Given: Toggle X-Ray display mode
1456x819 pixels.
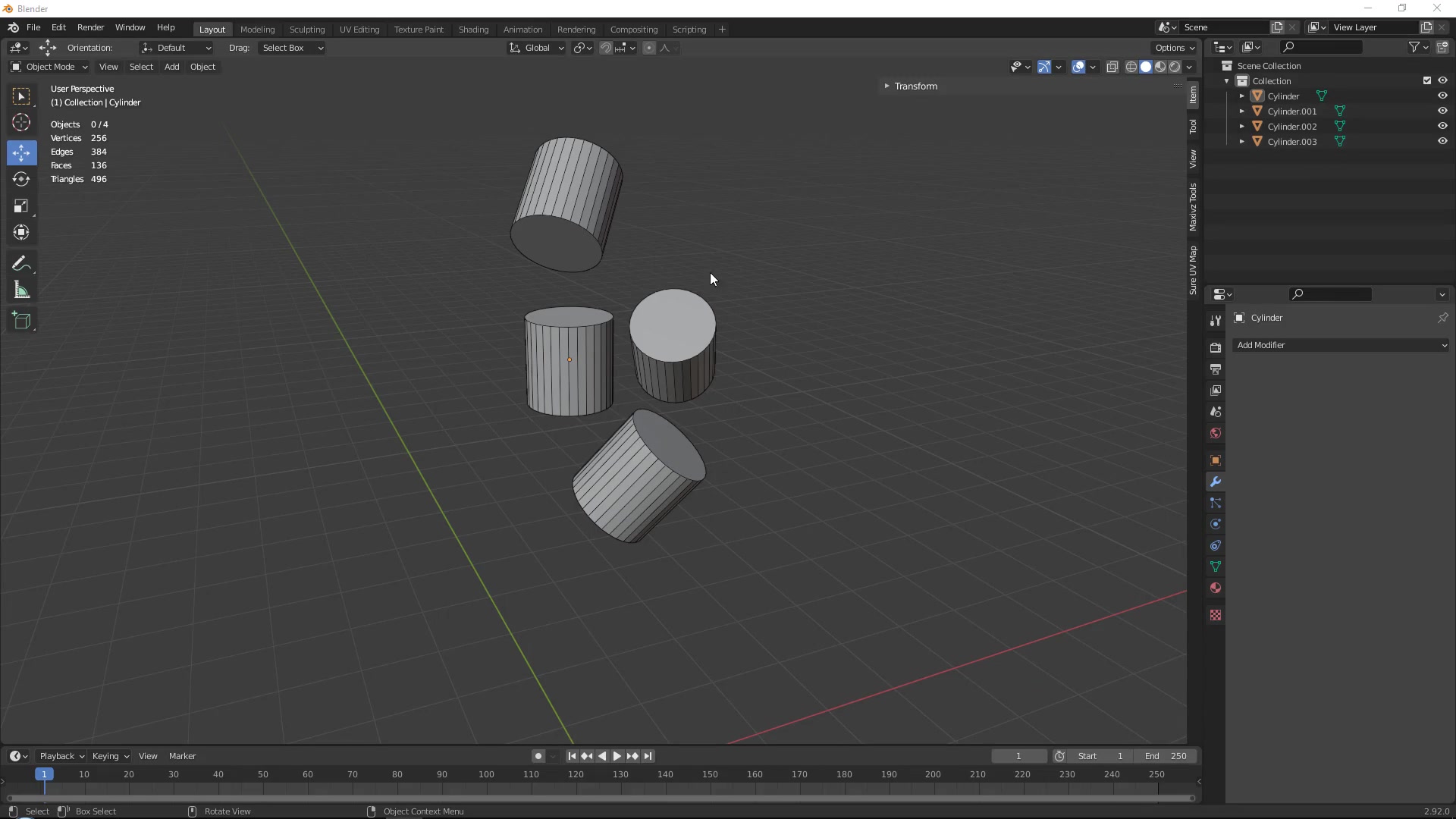Looking at the screenshot, I should 1112,67.
